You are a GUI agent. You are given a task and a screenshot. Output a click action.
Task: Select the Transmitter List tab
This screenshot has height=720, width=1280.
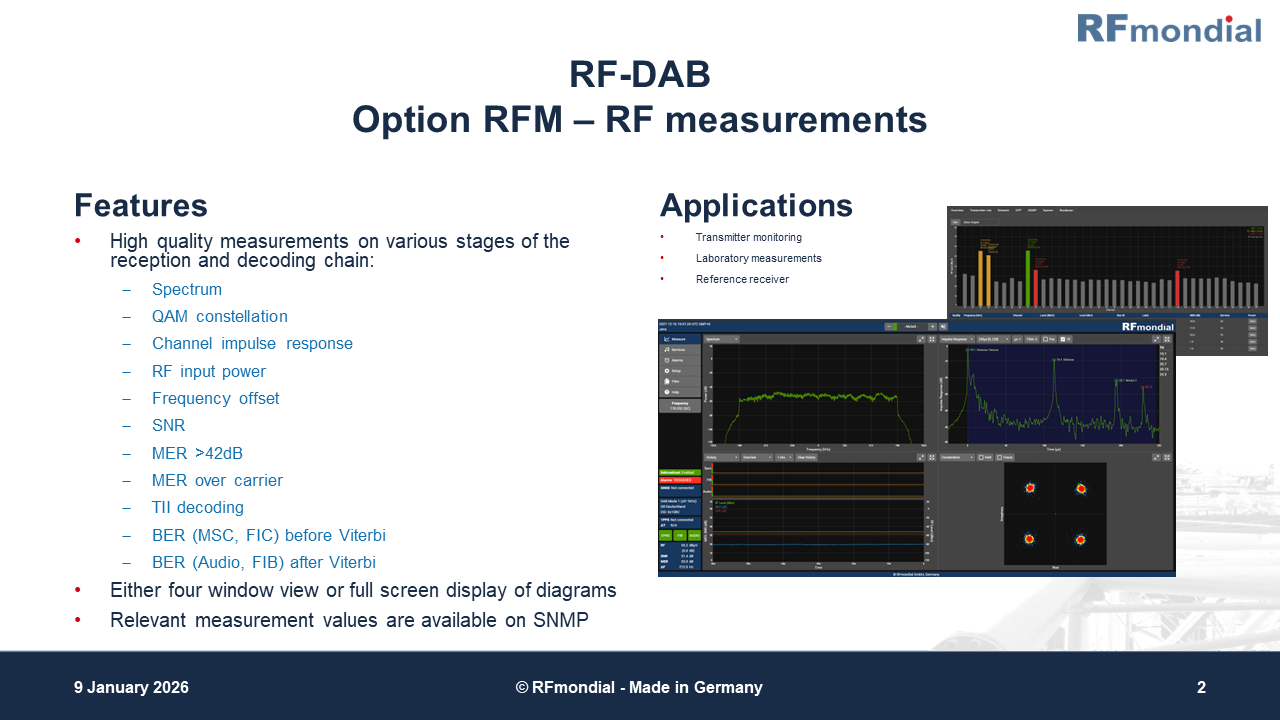[981, 210]
